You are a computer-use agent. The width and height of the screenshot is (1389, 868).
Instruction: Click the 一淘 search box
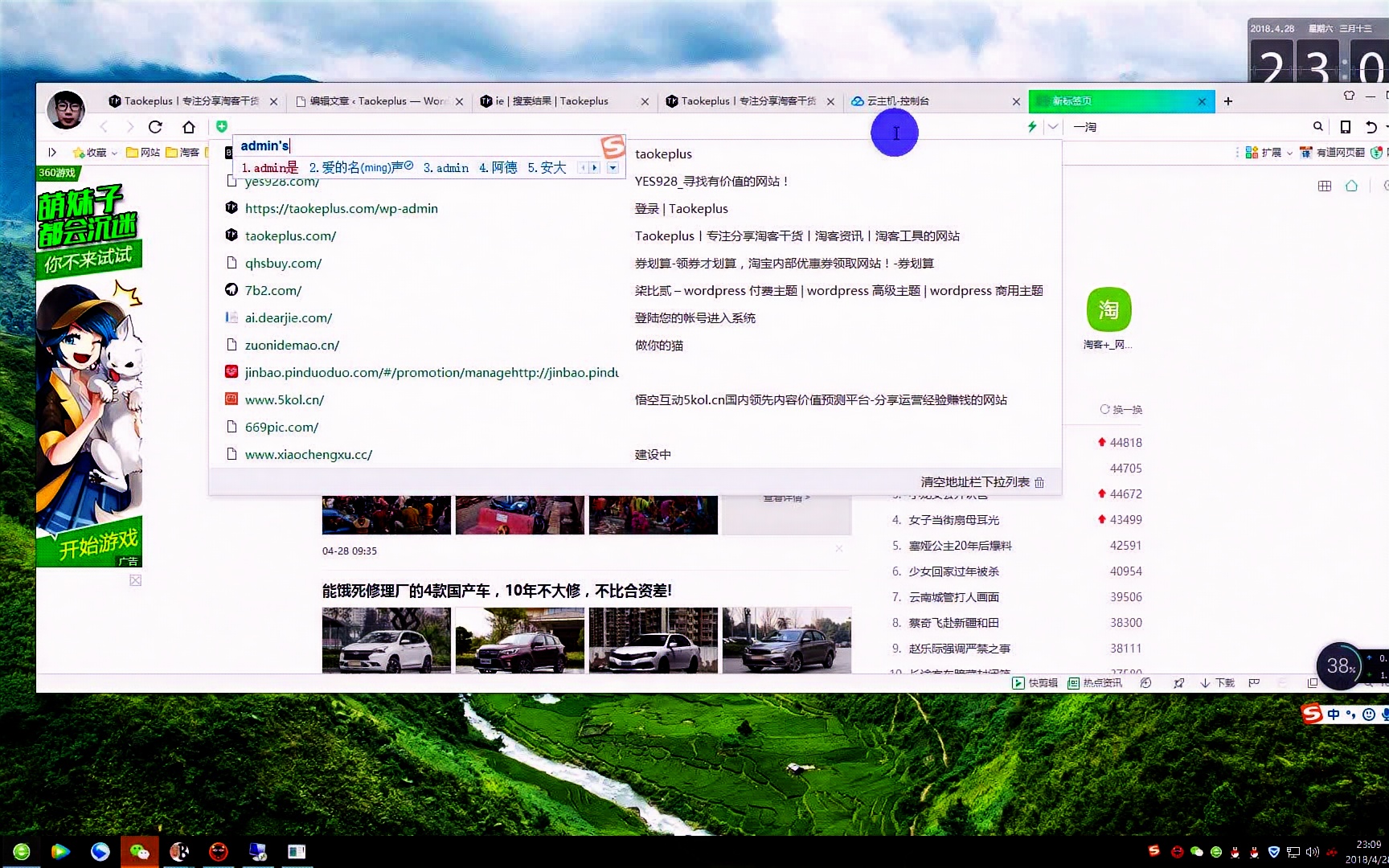1188,127
